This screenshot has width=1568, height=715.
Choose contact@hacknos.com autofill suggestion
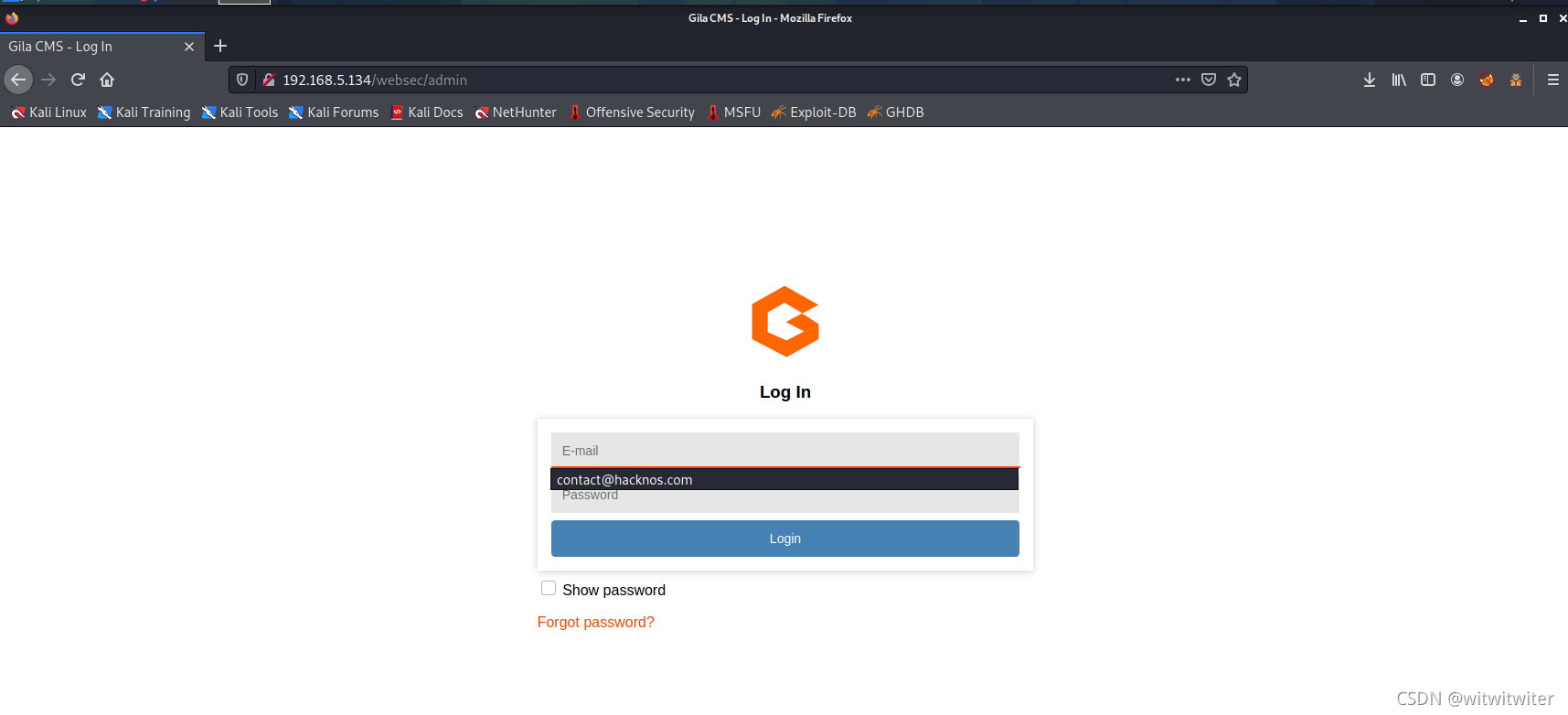click(784, 479)
